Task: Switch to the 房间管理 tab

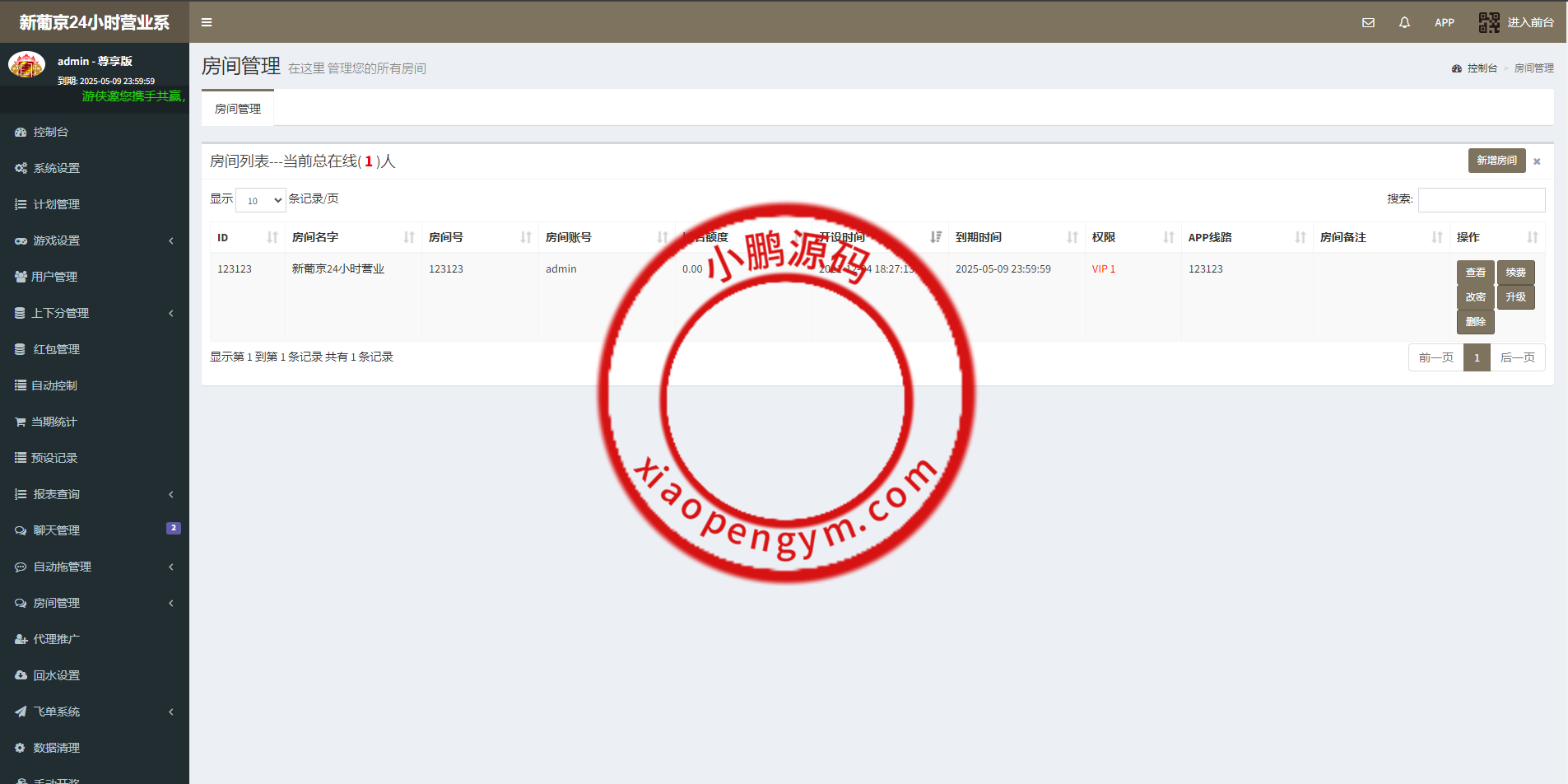Action: [237, 108]
